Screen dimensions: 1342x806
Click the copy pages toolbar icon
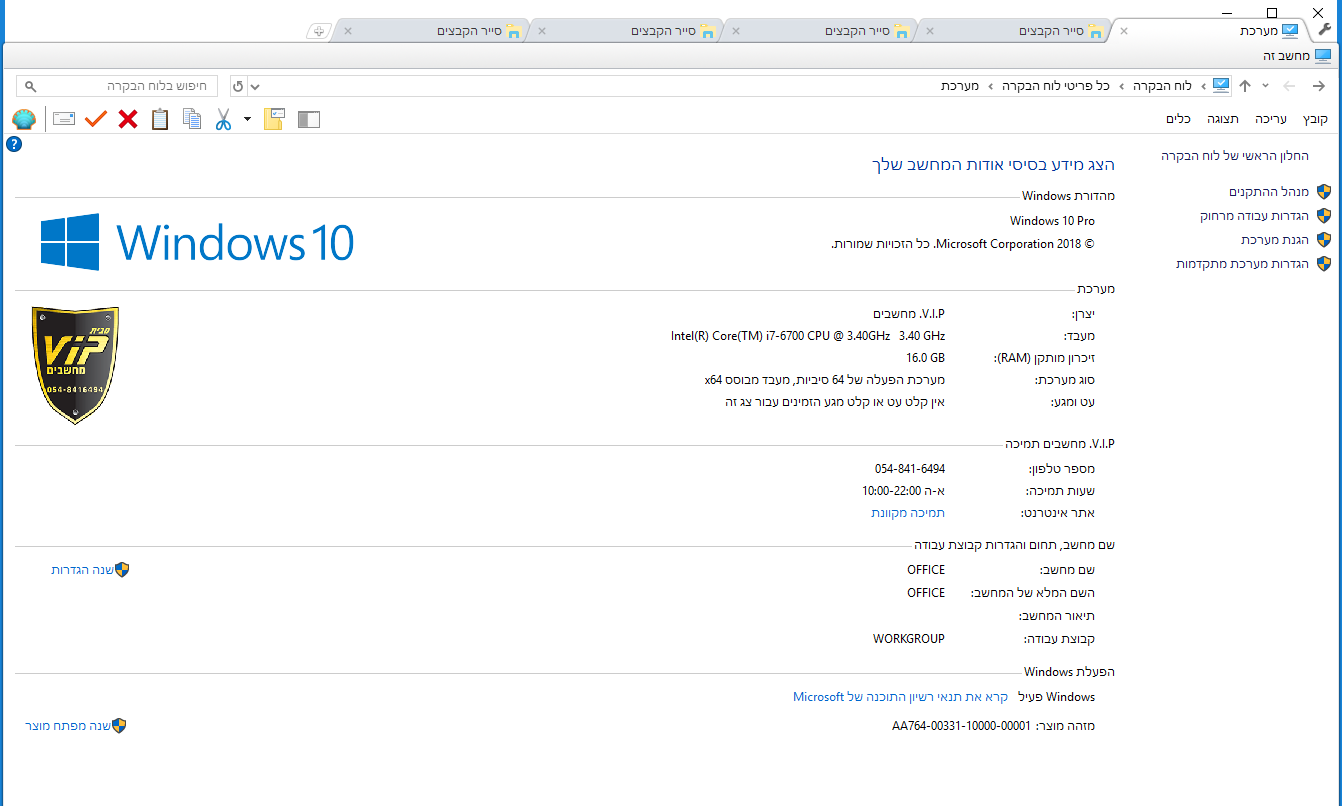point(192,120)
